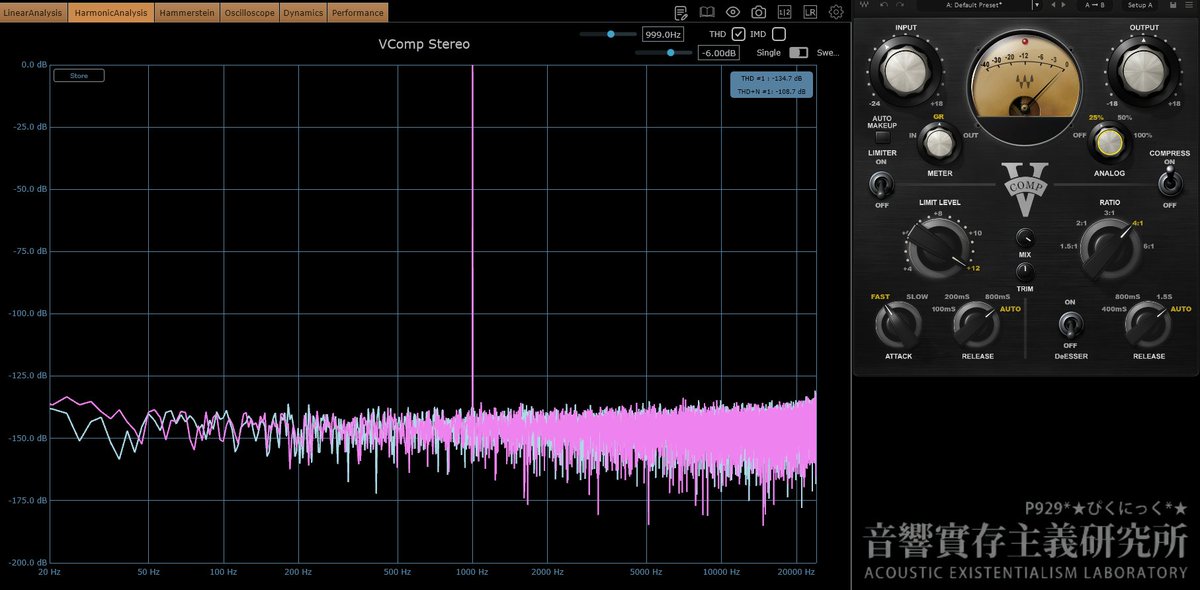Viewport: 1200px width, 590px height.
Task: Click the RATIO knob
Action: click(x=1108, y=248)
